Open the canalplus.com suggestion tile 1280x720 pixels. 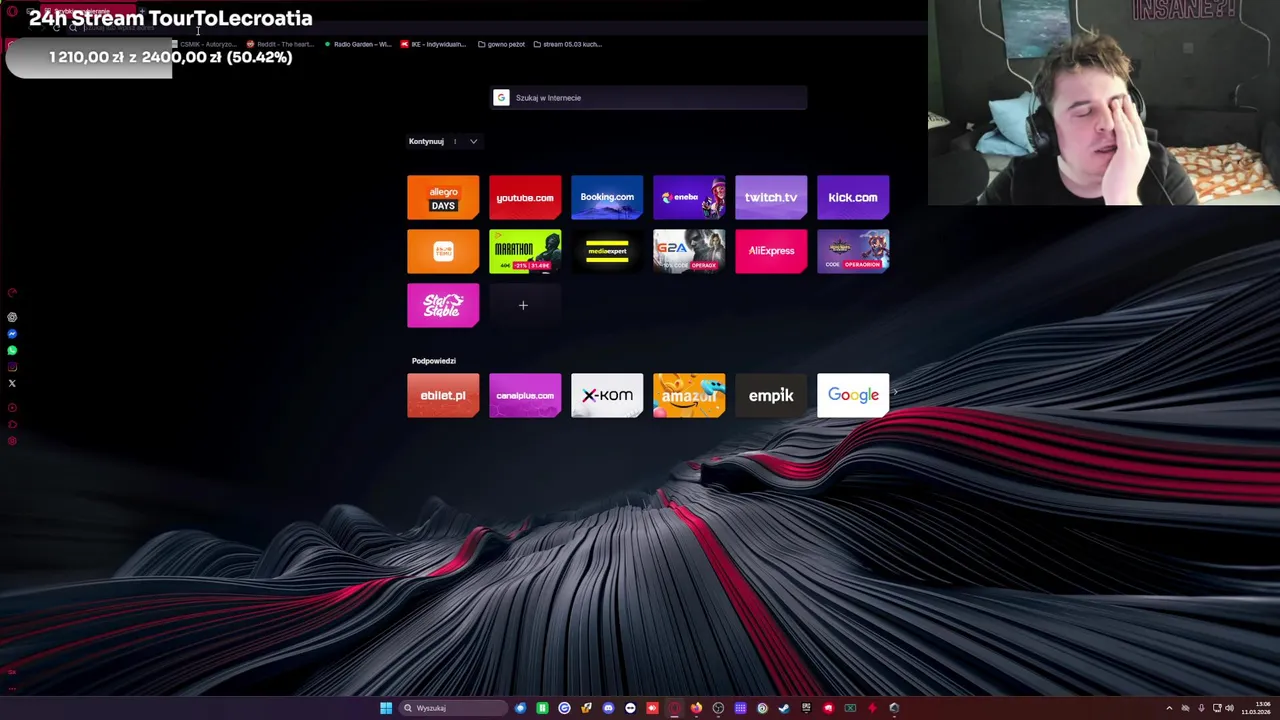coord(525,395)
